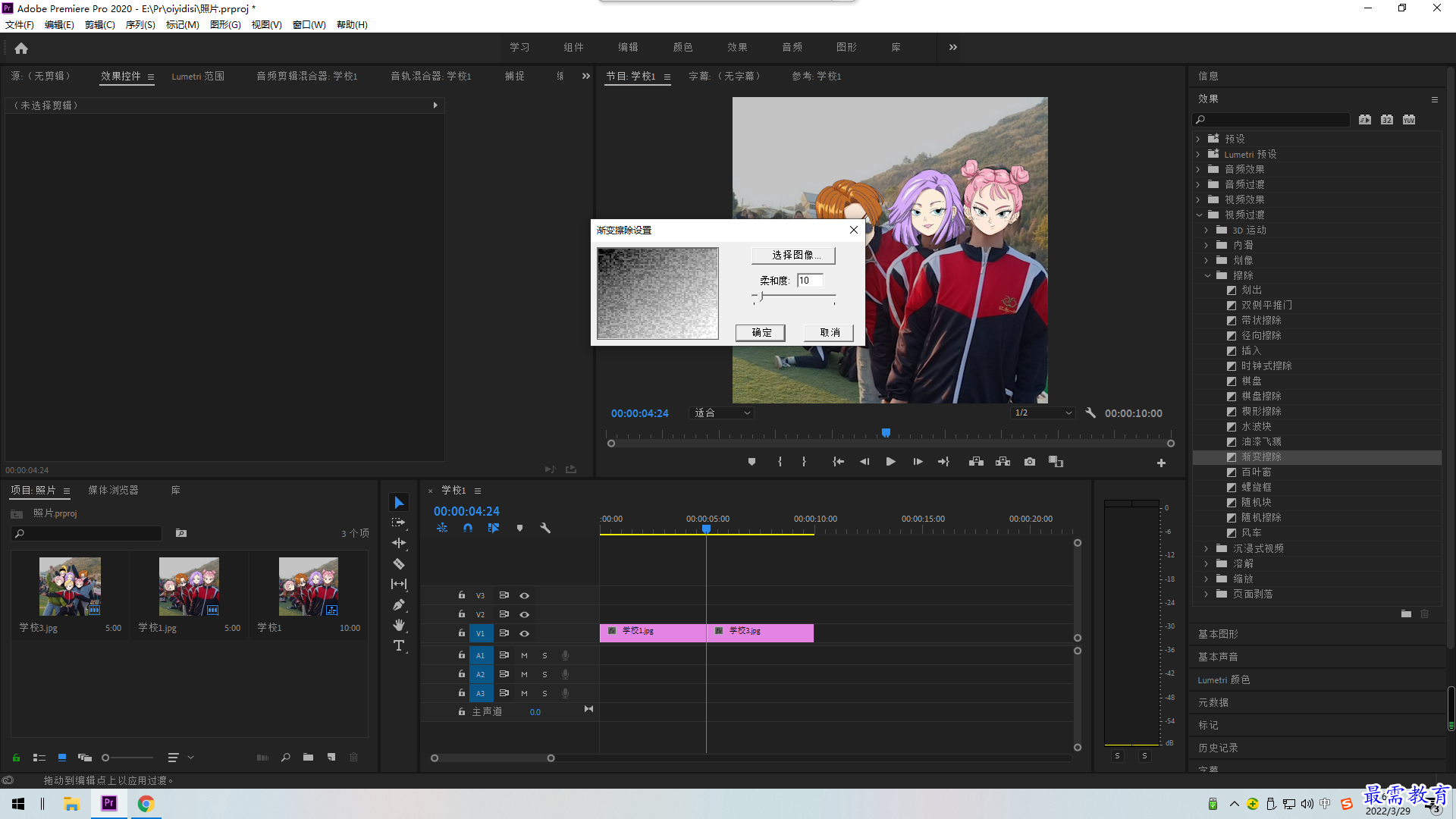This screenshot has height=819, width=1456.
Task: Open program monitor settings wrench
Action: pos(1090,413)
